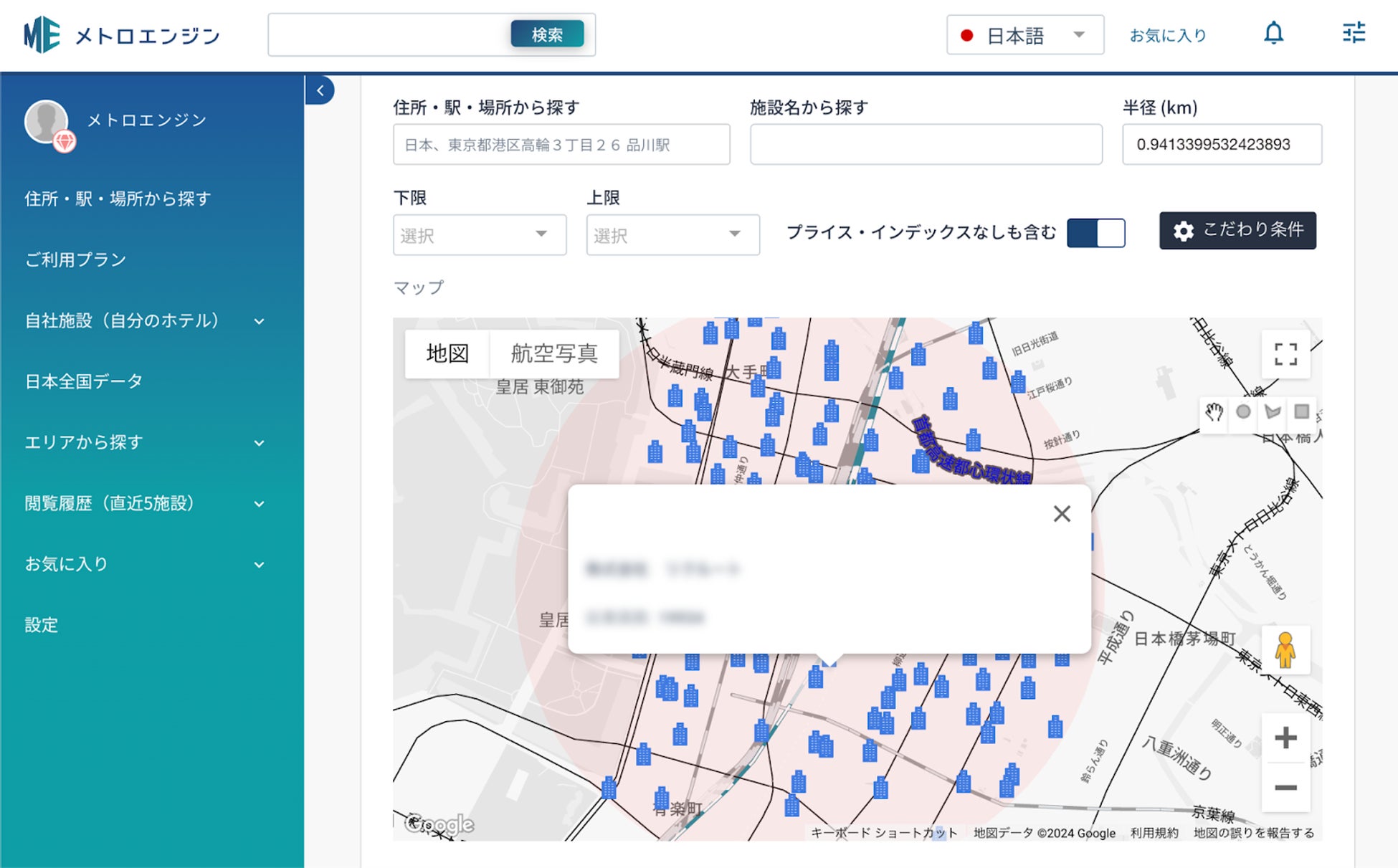The width and height of the screenshot is (1398, 868).
Task: Click the 検索 search button
Action: click(x=547, y=34)
